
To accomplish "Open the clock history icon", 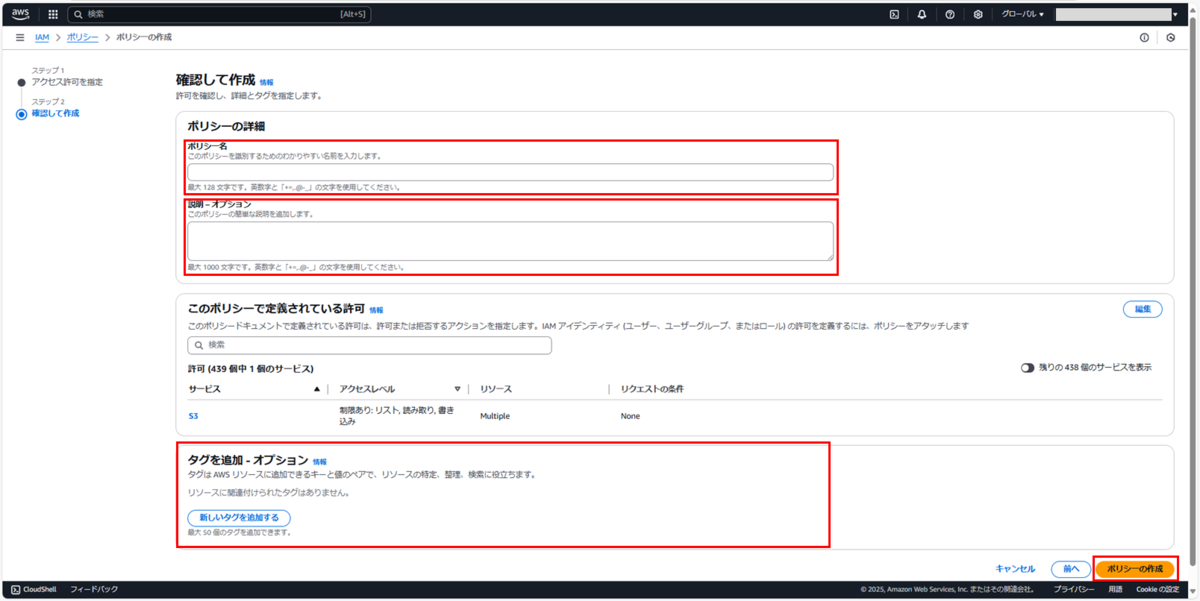I will tap(1171, 38).
